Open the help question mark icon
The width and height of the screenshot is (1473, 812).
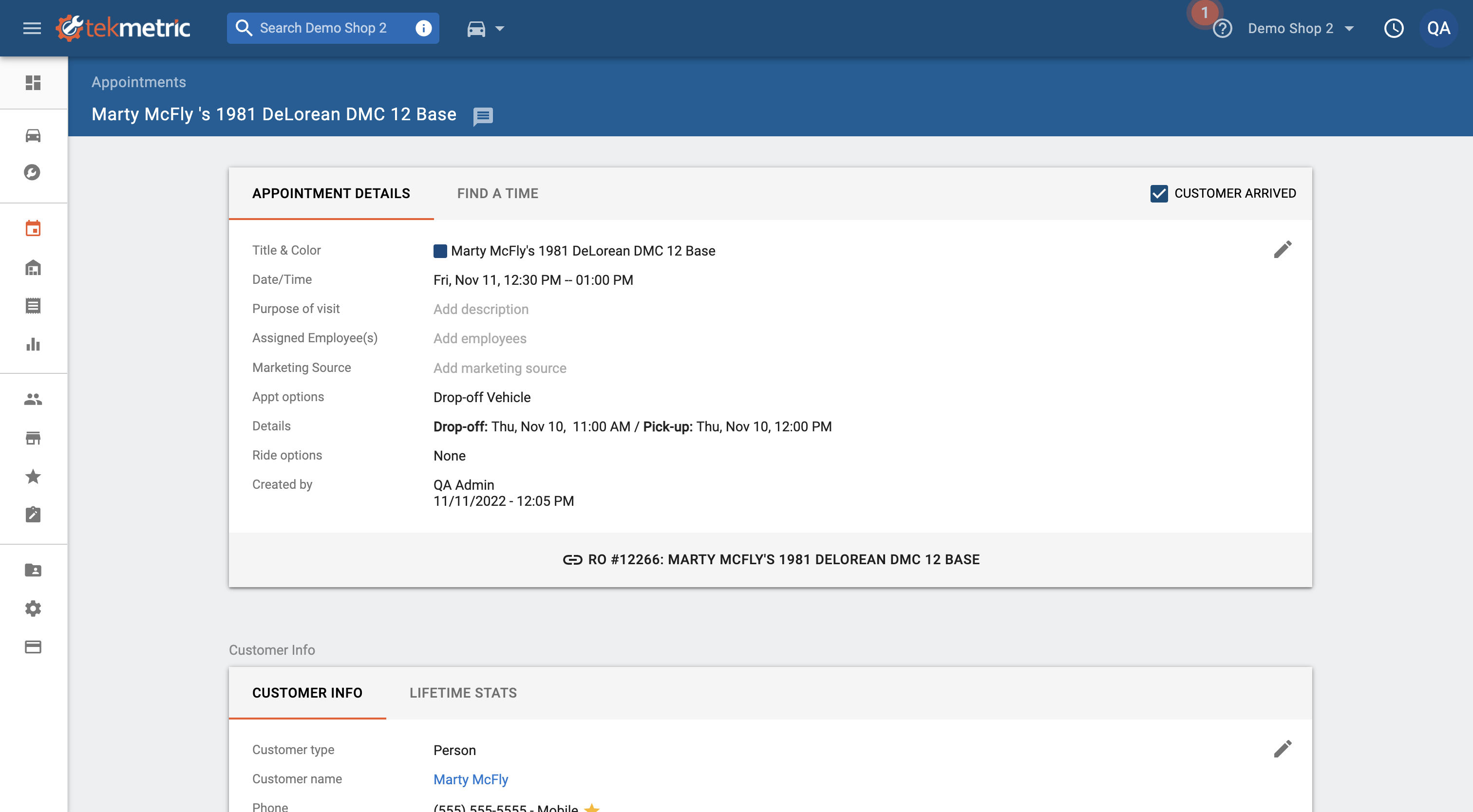[x=1222, y=29]
